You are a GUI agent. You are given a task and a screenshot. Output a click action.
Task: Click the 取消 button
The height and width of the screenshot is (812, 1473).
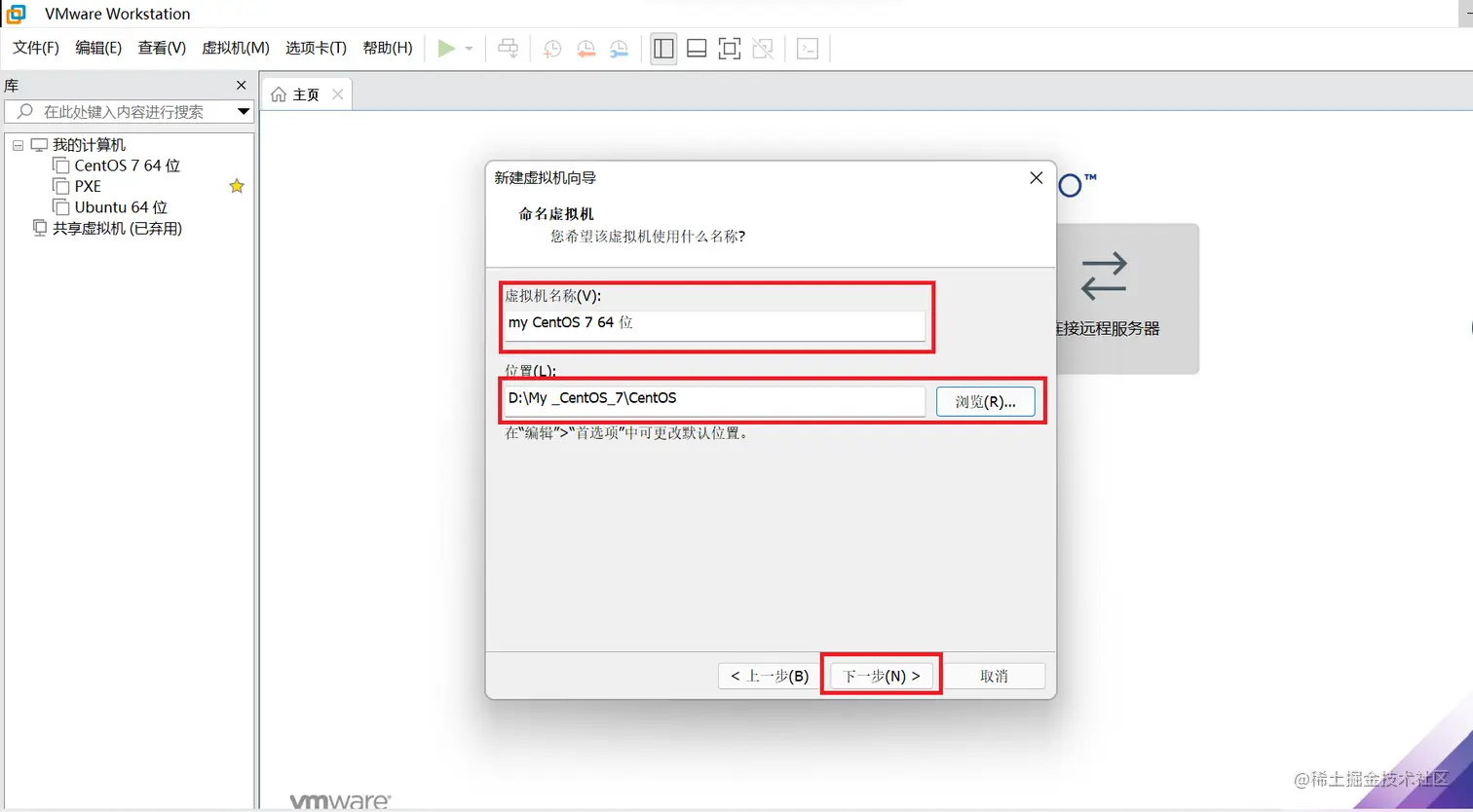tap(994, 676)
